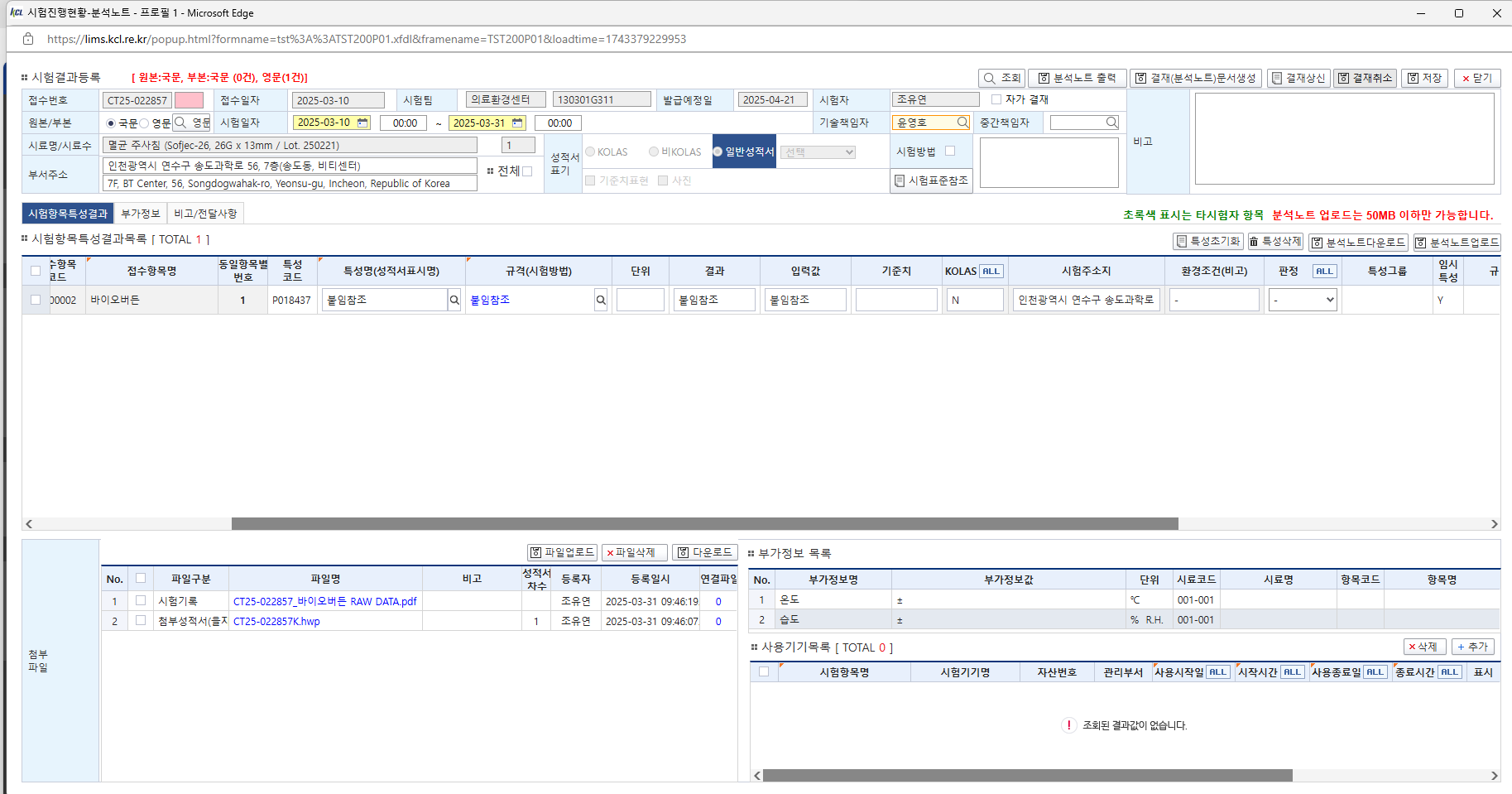Open the calendar for test start date
Image resolution: width=1512 pixels, height=794 pixels.
(x=362, y=123)
